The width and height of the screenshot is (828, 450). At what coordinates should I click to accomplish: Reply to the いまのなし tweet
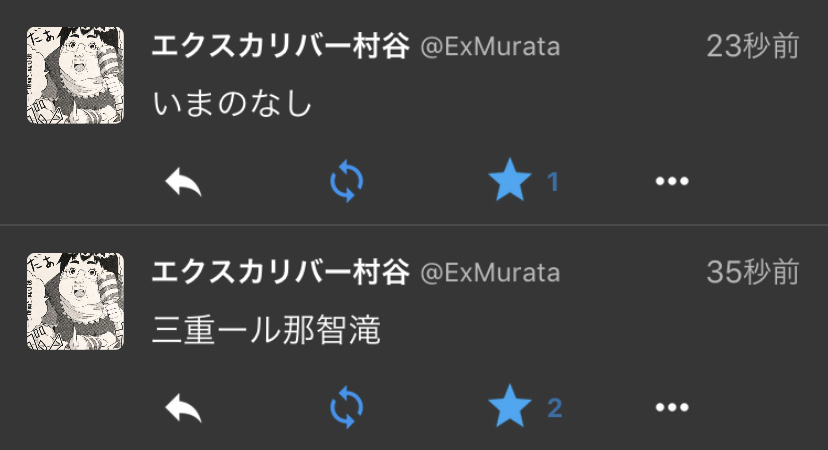click(183, 182)
